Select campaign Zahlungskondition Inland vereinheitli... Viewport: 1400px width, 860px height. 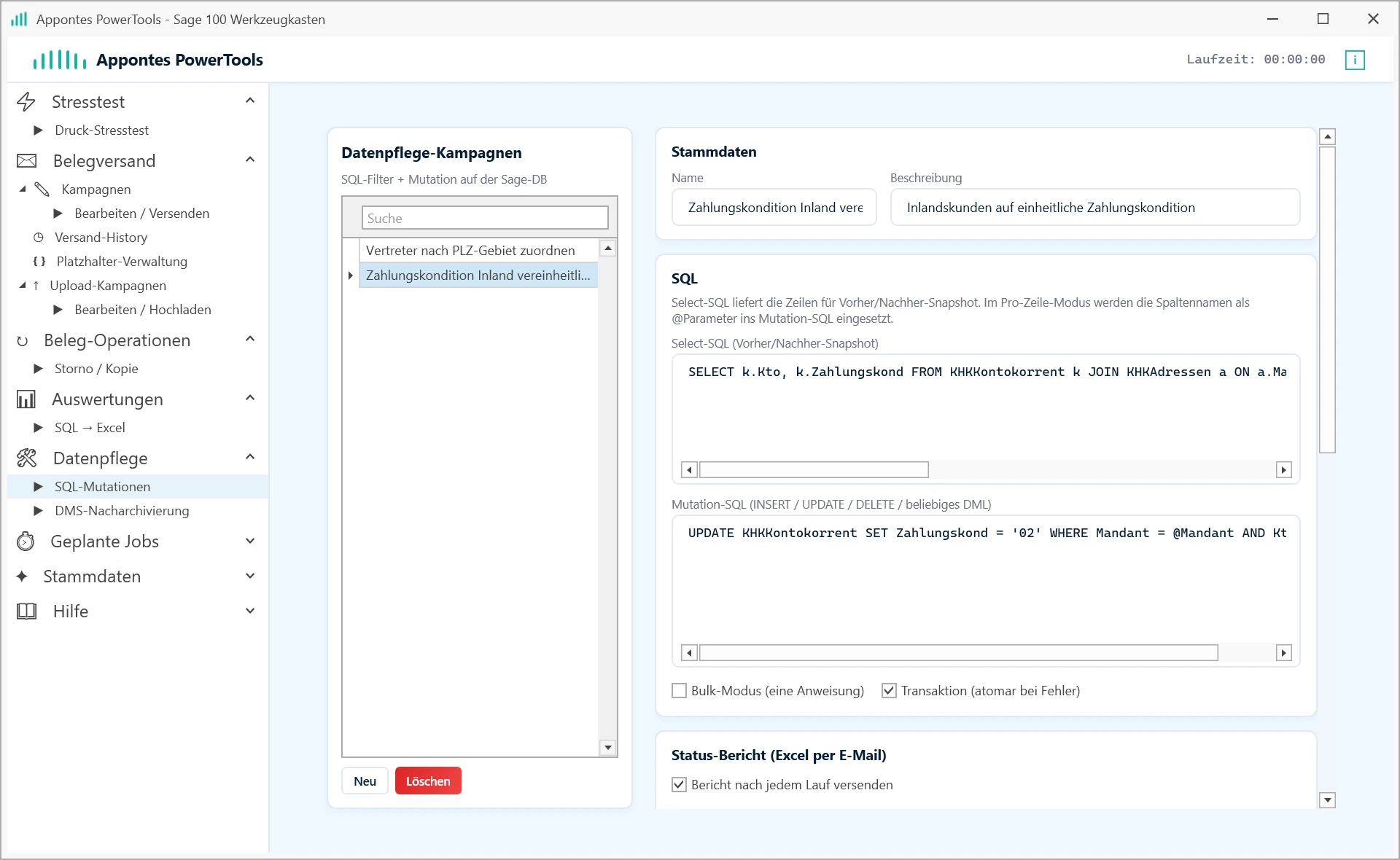tap(478, 275)
